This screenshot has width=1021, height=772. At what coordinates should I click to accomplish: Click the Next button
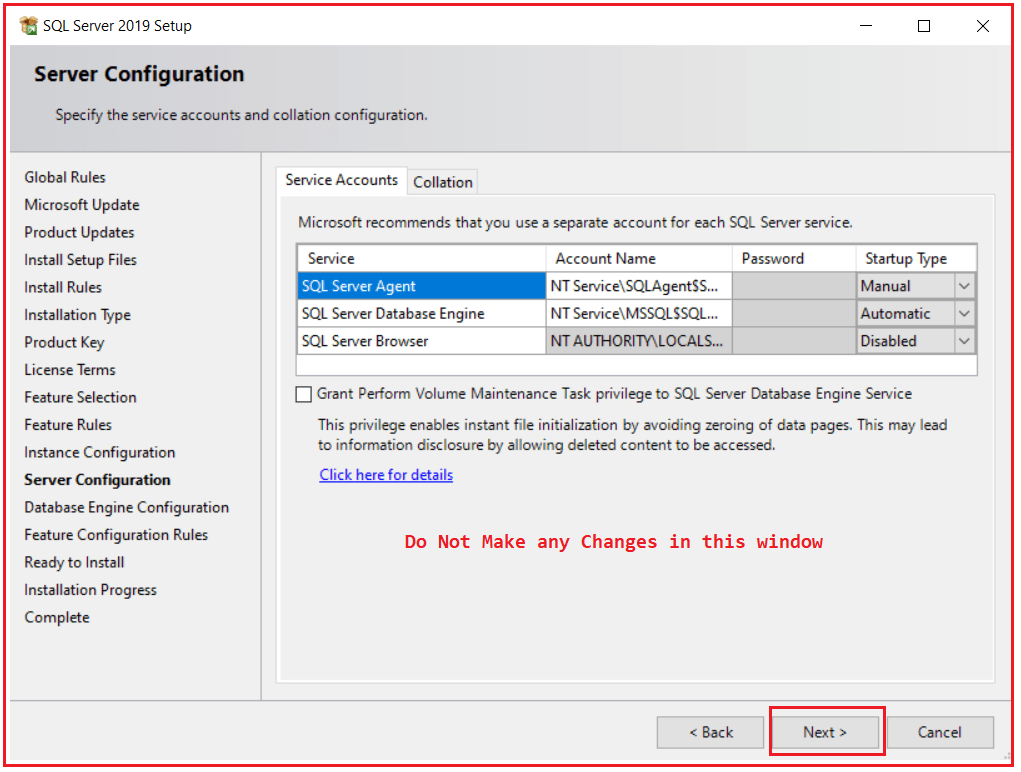click(825, 732)
